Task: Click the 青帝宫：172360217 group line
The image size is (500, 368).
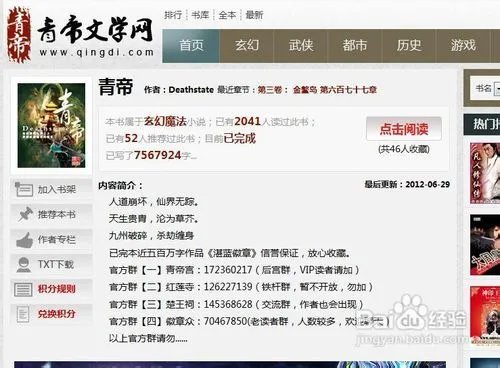Action: click(x=234, y=270)
